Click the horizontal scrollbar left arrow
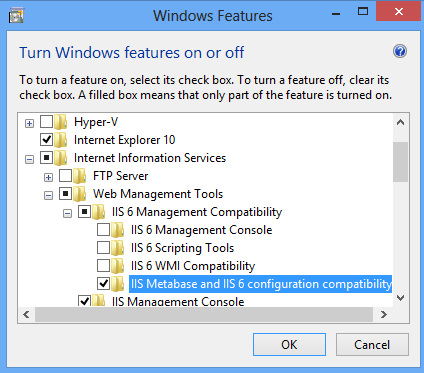This screenshot has height=373, width=424. click(26, 314)
